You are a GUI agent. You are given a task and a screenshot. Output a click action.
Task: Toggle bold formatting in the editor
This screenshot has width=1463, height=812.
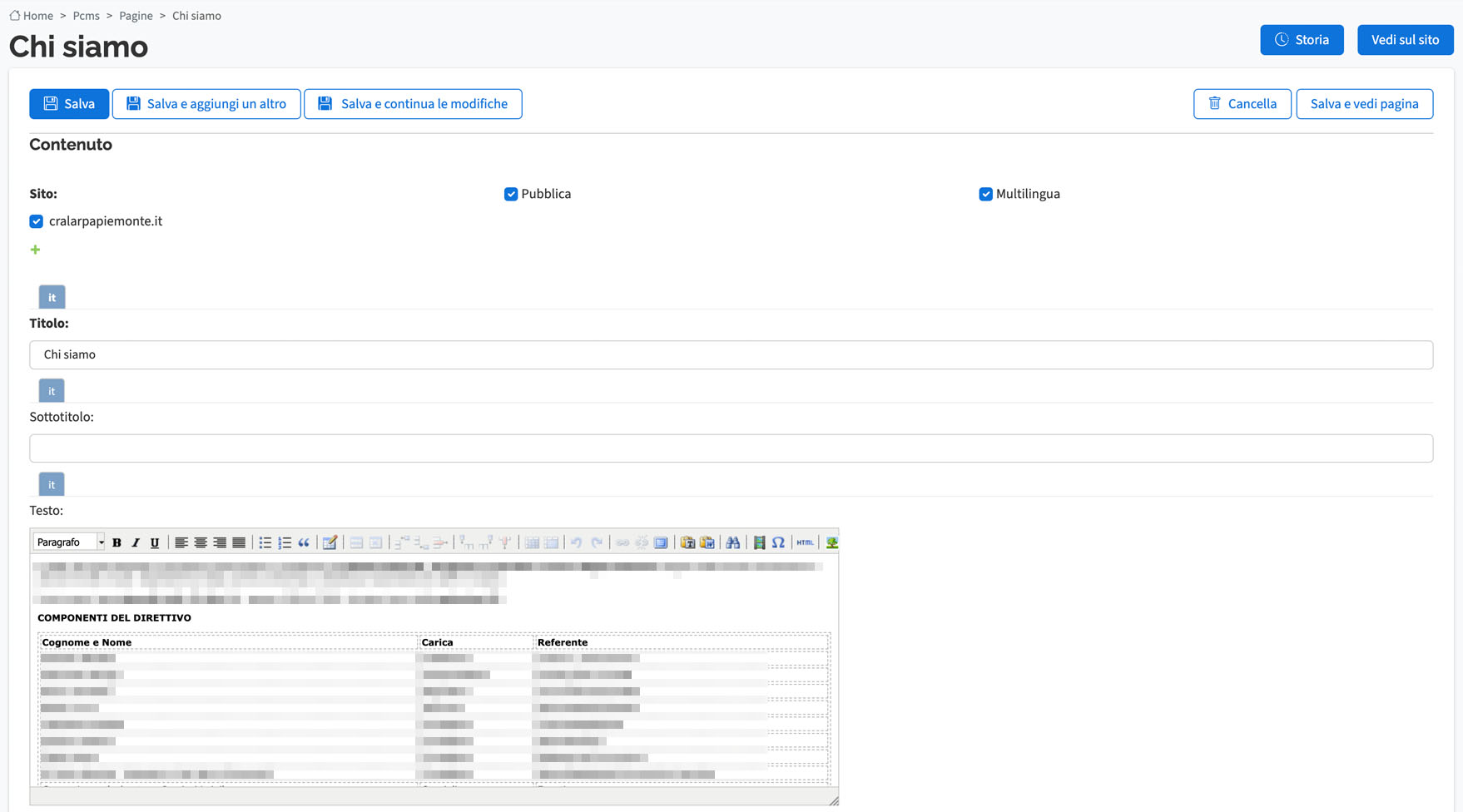pos(117,542)
